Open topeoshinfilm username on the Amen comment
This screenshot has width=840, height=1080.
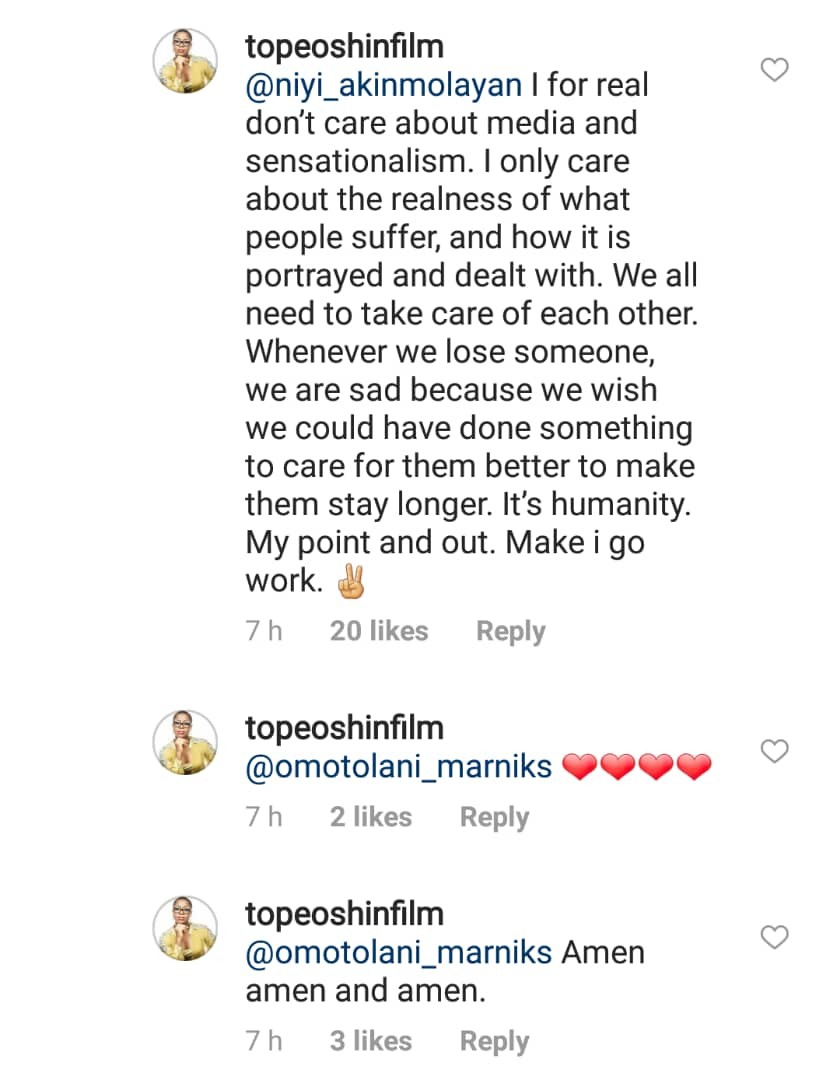344,914
